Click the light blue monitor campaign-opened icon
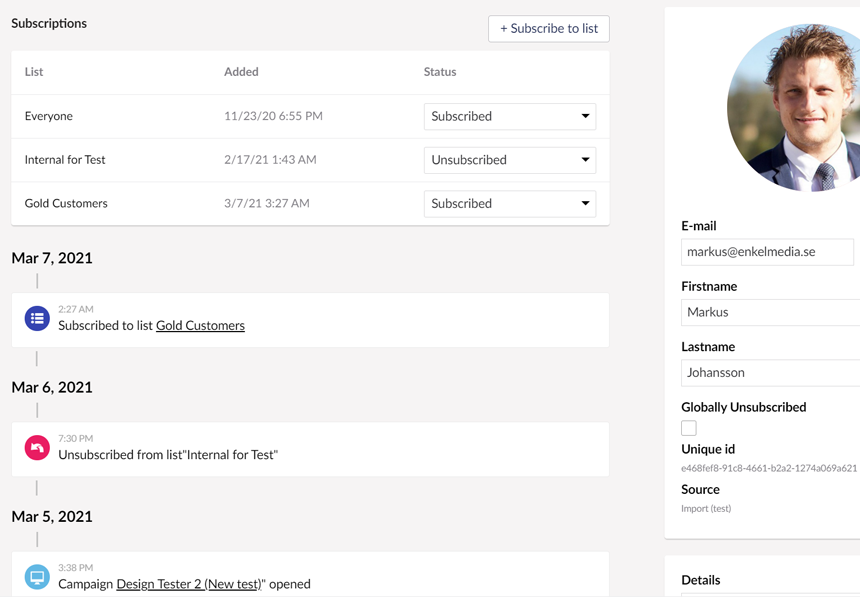The image size is (860, 600). pyautogui.click(x=37, y=577)
